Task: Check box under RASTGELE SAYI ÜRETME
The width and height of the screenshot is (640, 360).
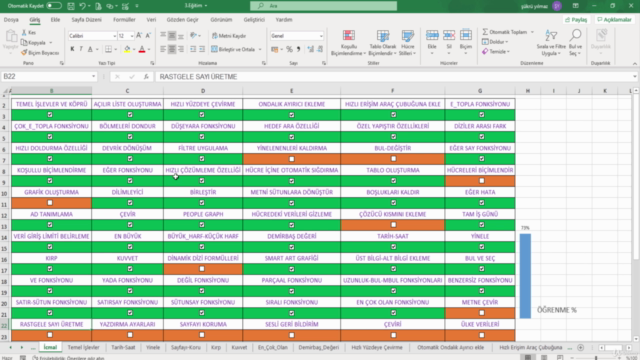Action: coord(50,335)
